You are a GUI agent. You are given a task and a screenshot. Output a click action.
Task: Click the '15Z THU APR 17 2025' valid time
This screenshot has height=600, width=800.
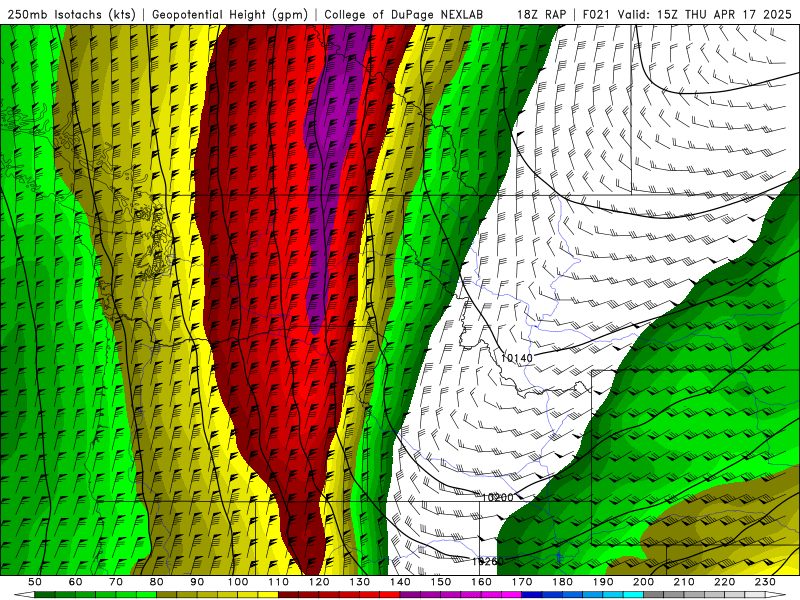point(724,15)
